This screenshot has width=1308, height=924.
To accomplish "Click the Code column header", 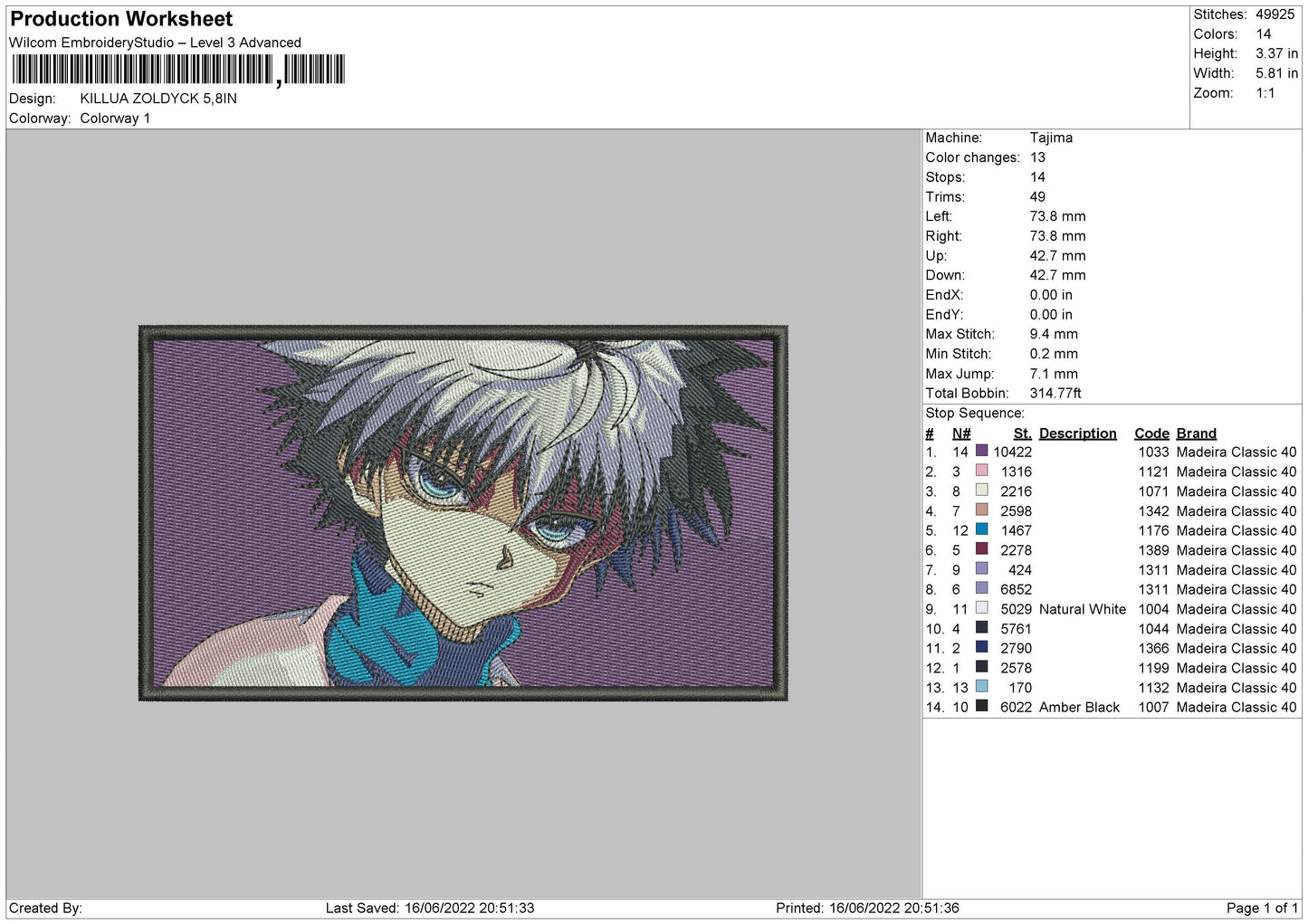I will [x=1151, y=433].
